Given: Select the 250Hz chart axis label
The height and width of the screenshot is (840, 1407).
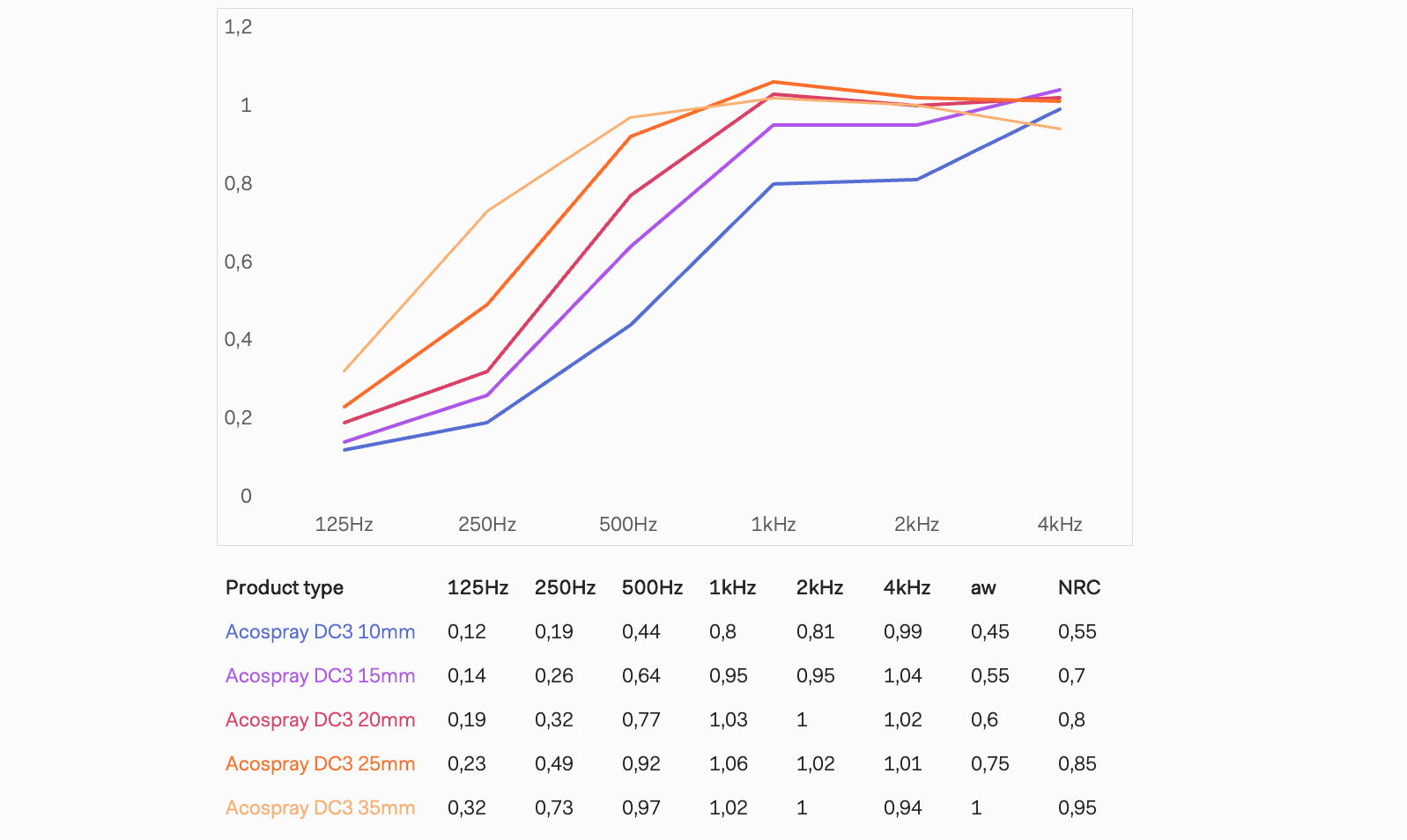Looking at the screenshot, I should coord(487,524).
